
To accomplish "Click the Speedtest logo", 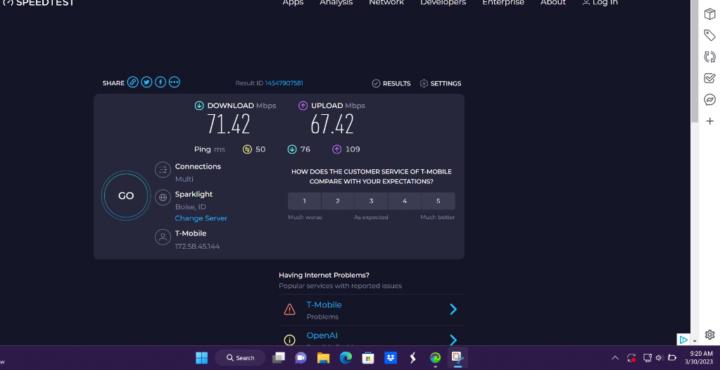I will pos(39,3).
